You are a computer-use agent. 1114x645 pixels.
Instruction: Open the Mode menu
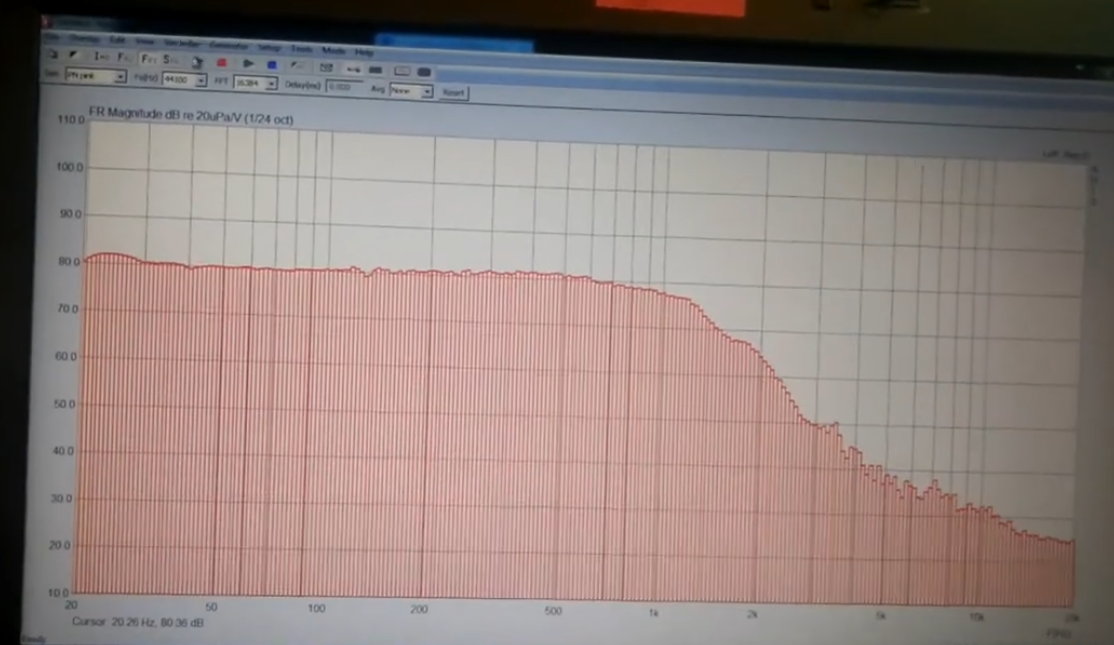coord(333,50)
